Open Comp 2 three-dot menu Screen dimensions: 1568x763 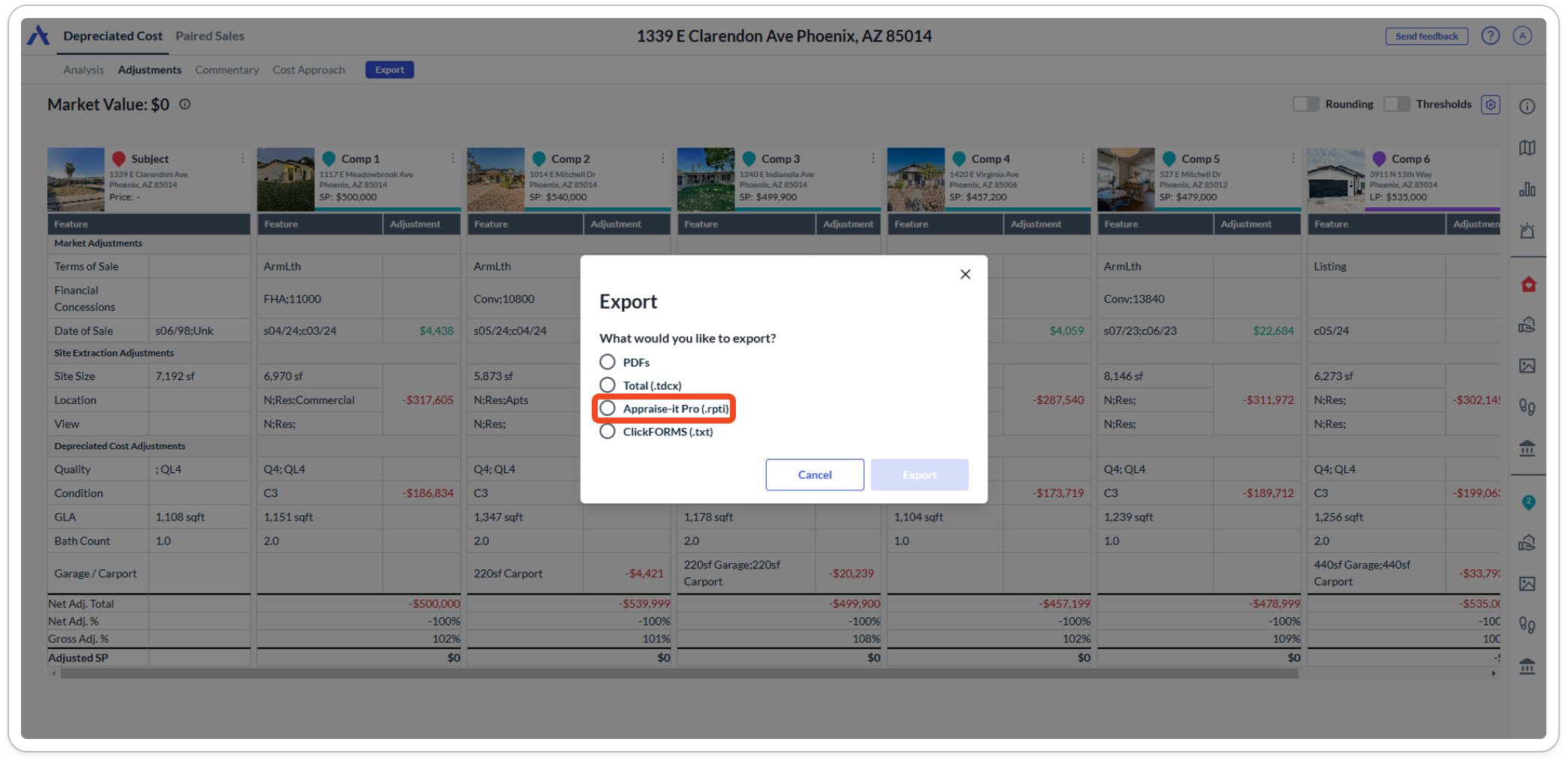point(662,158)
